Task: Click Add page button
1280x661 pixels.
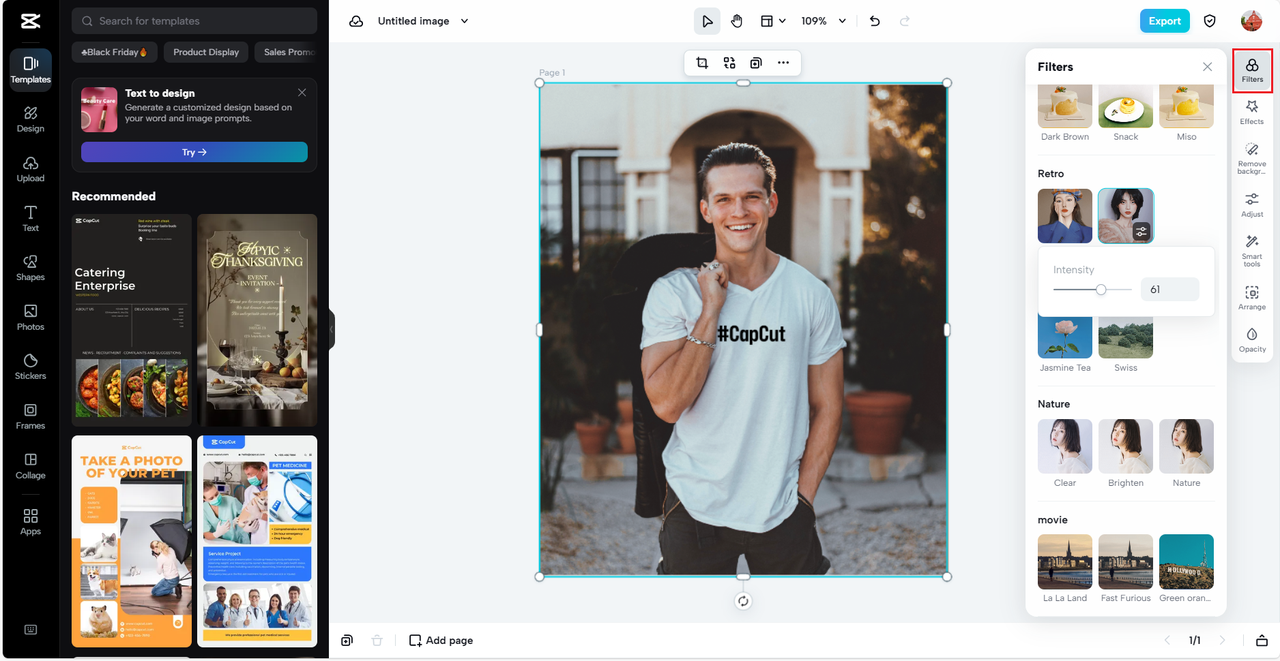Action: (x=441, y=640)
